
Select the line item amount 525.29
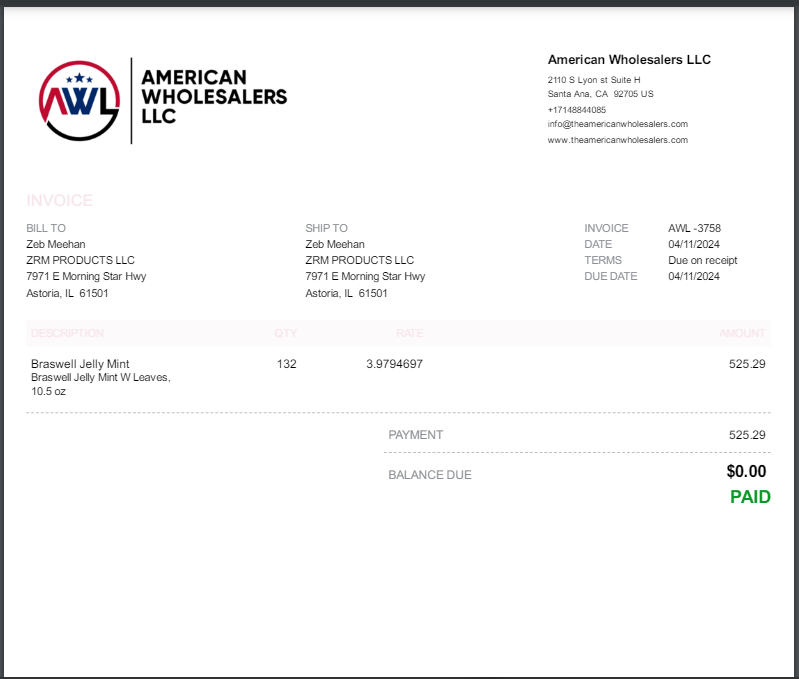coord(747,364)
